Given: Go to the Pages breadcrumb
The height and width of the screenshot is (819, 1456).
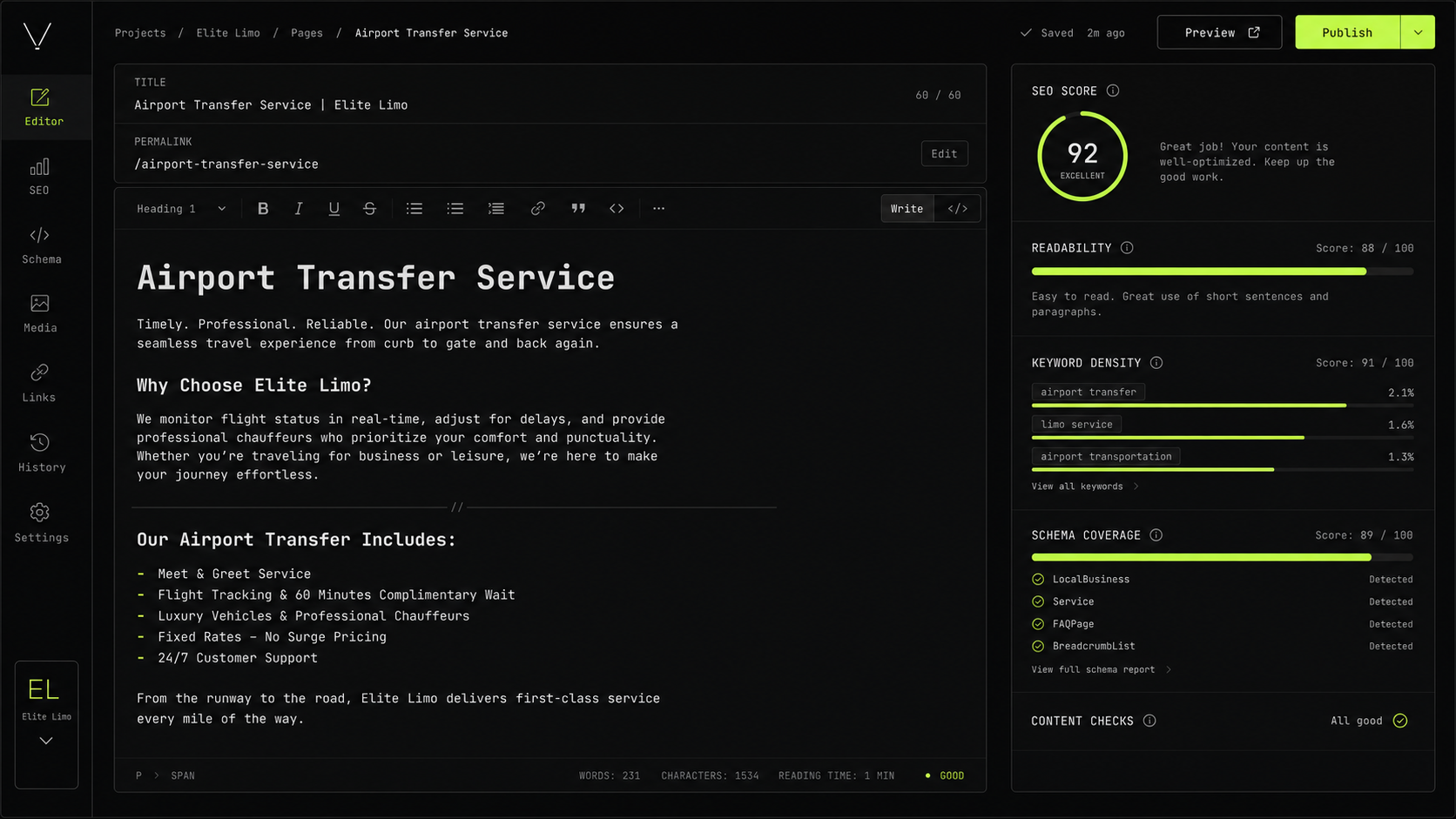Looking at the screenshot, I should click(x=307, y=33).
